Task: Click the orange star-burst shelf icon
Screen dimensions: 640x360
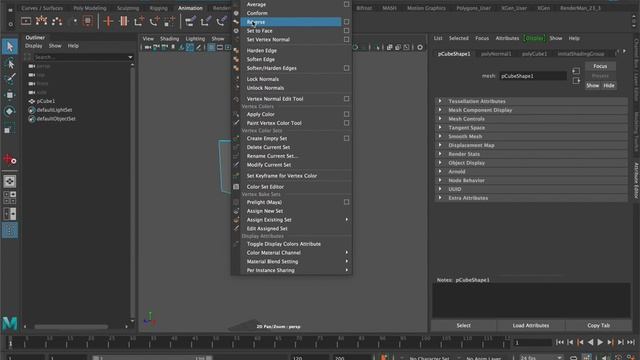Action: pyautogui.click(x=41, y=21)
